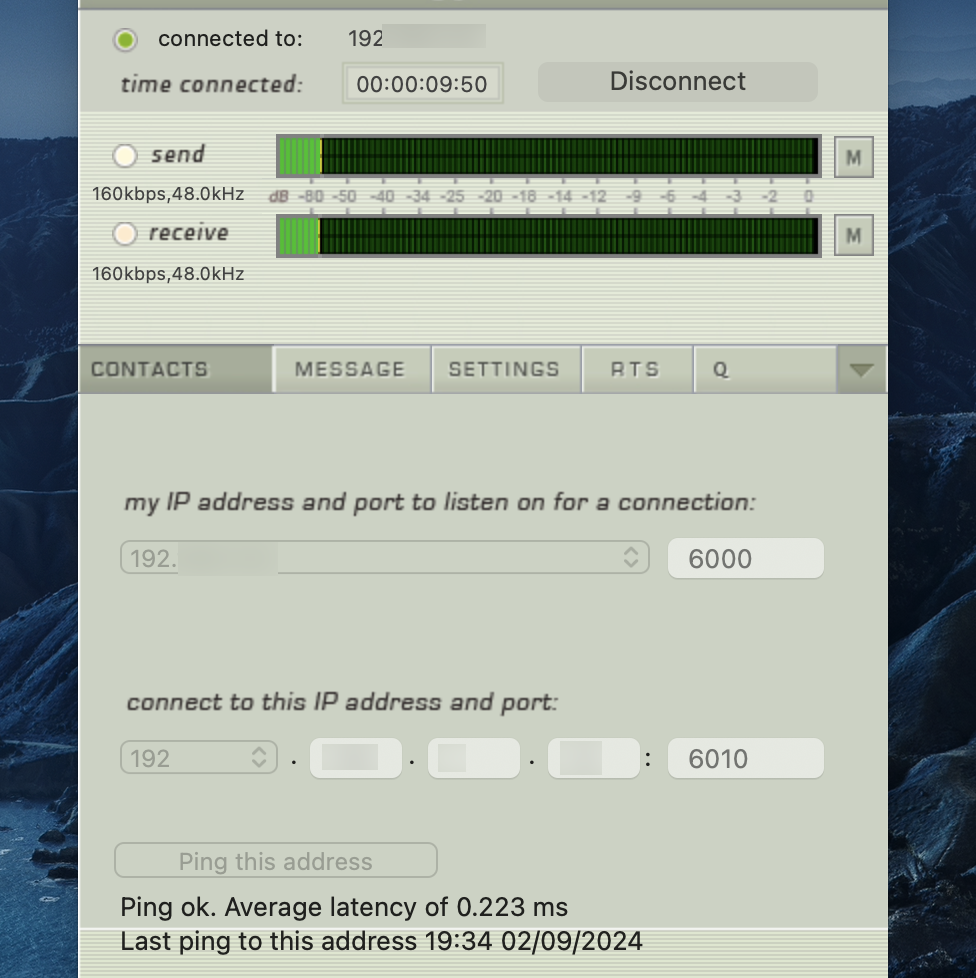The width and height of the screenshot is (976, 978).
Task: Click the green connected status indicator
Action: pyautogui.click(x=125, y=40)
